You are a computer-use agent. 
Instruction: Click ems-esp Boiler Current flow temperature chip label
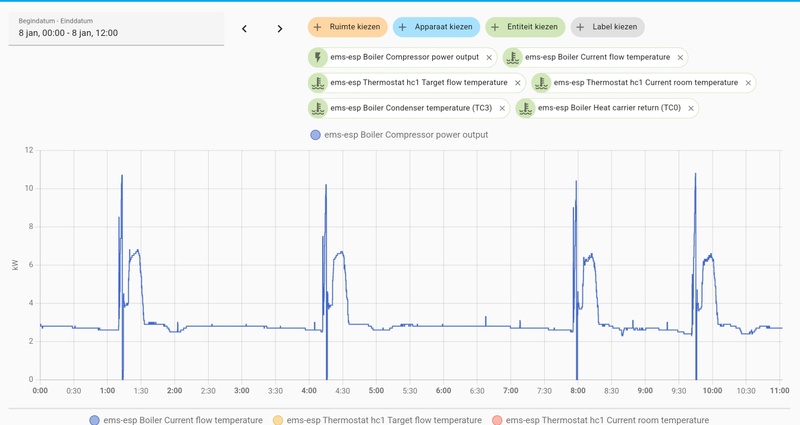[597, 57]
